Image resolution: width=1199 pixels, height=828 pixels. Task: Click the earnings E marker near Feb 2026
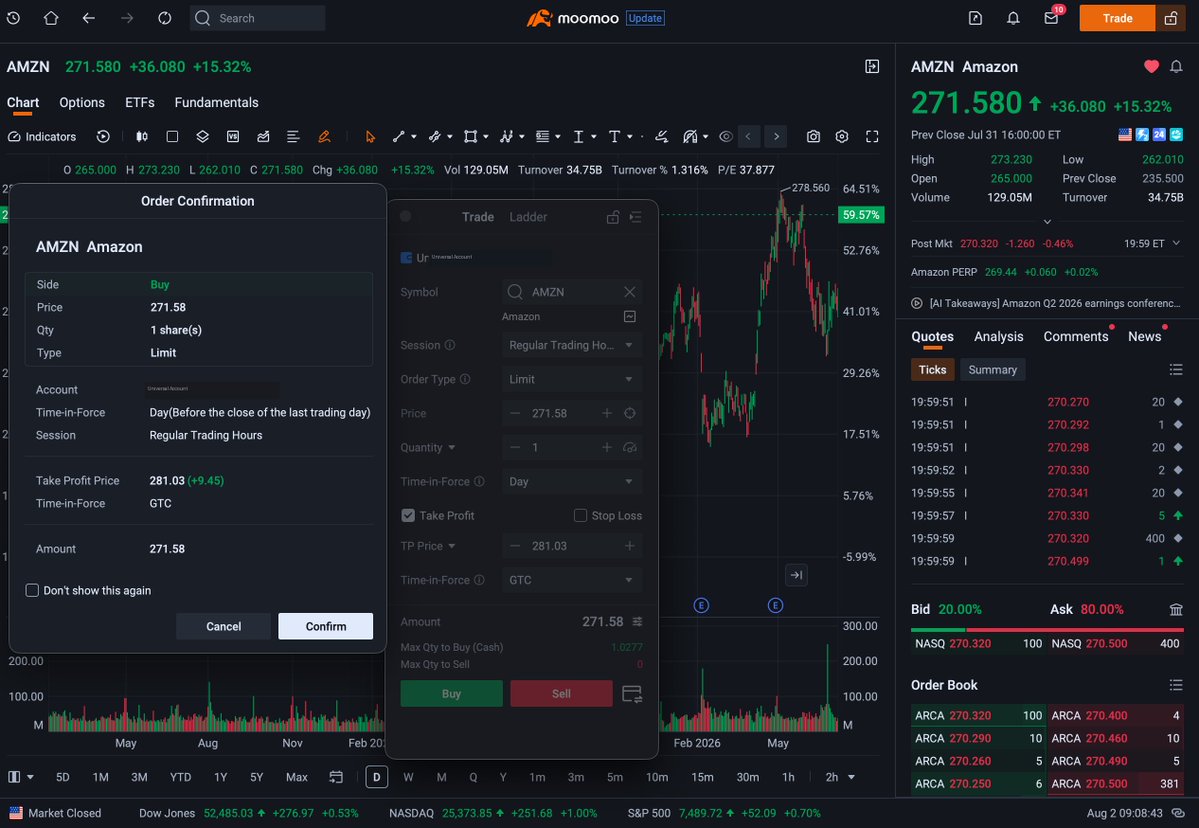click(701, 606)
